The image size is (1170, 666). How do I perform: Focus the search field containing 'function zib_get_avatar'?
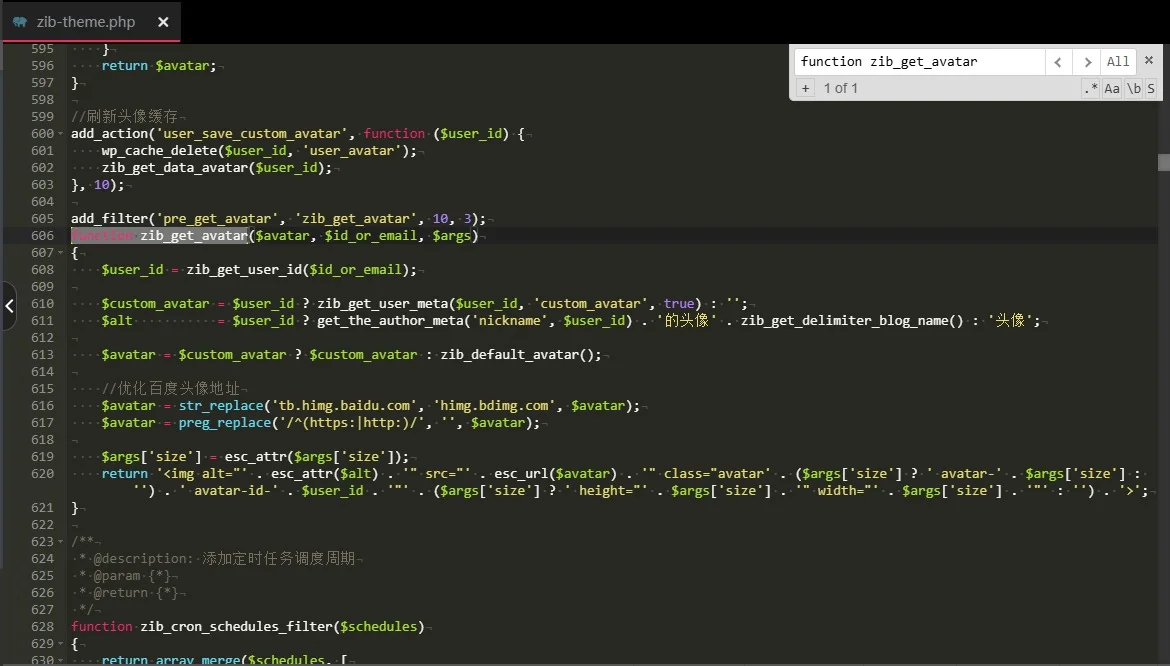(x=919, y=62)
